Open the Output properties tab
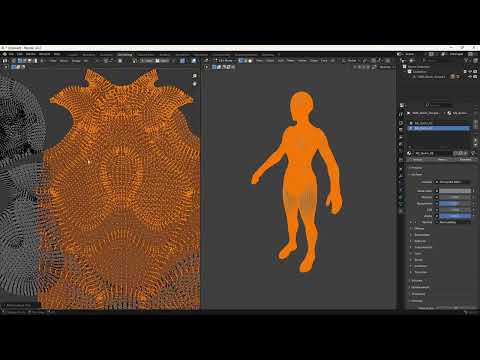This screenshot has width=480, height=360. coord(401,130)
